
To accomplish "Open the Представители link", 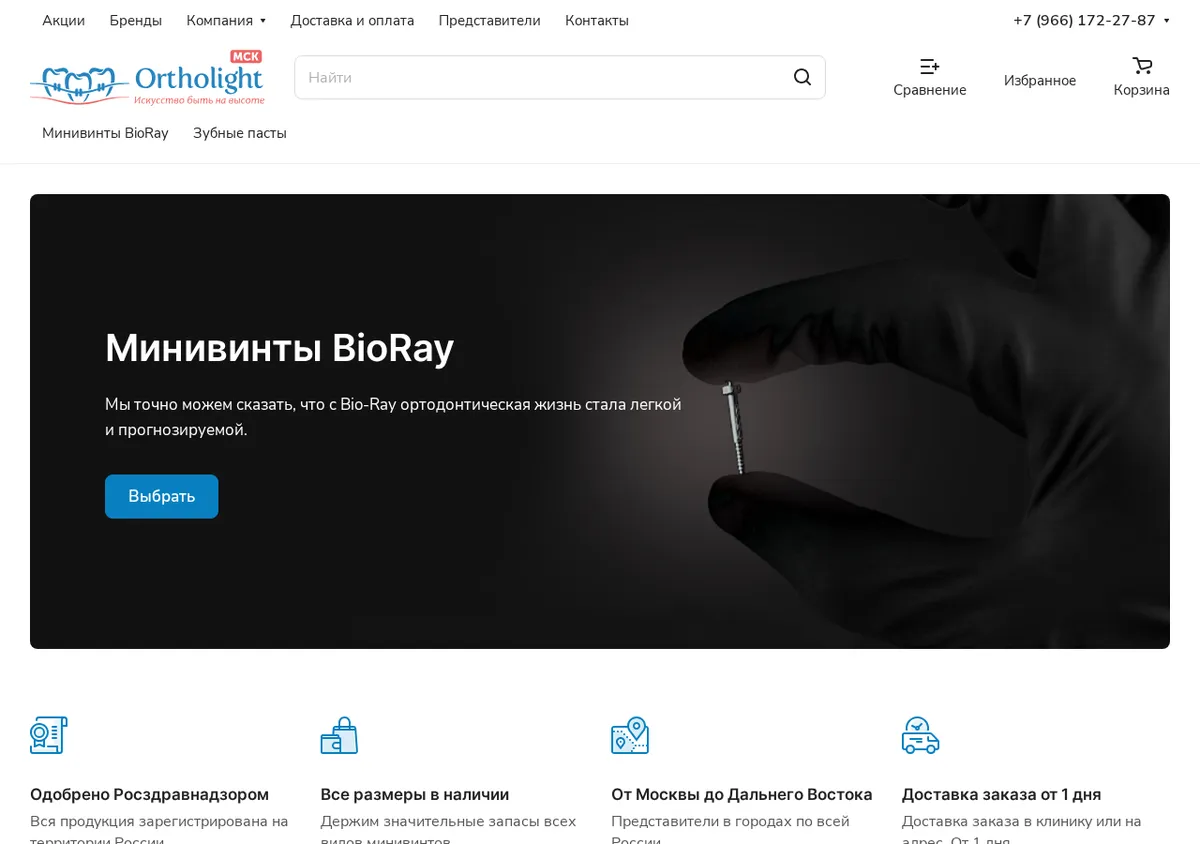I will coord(489,20).
